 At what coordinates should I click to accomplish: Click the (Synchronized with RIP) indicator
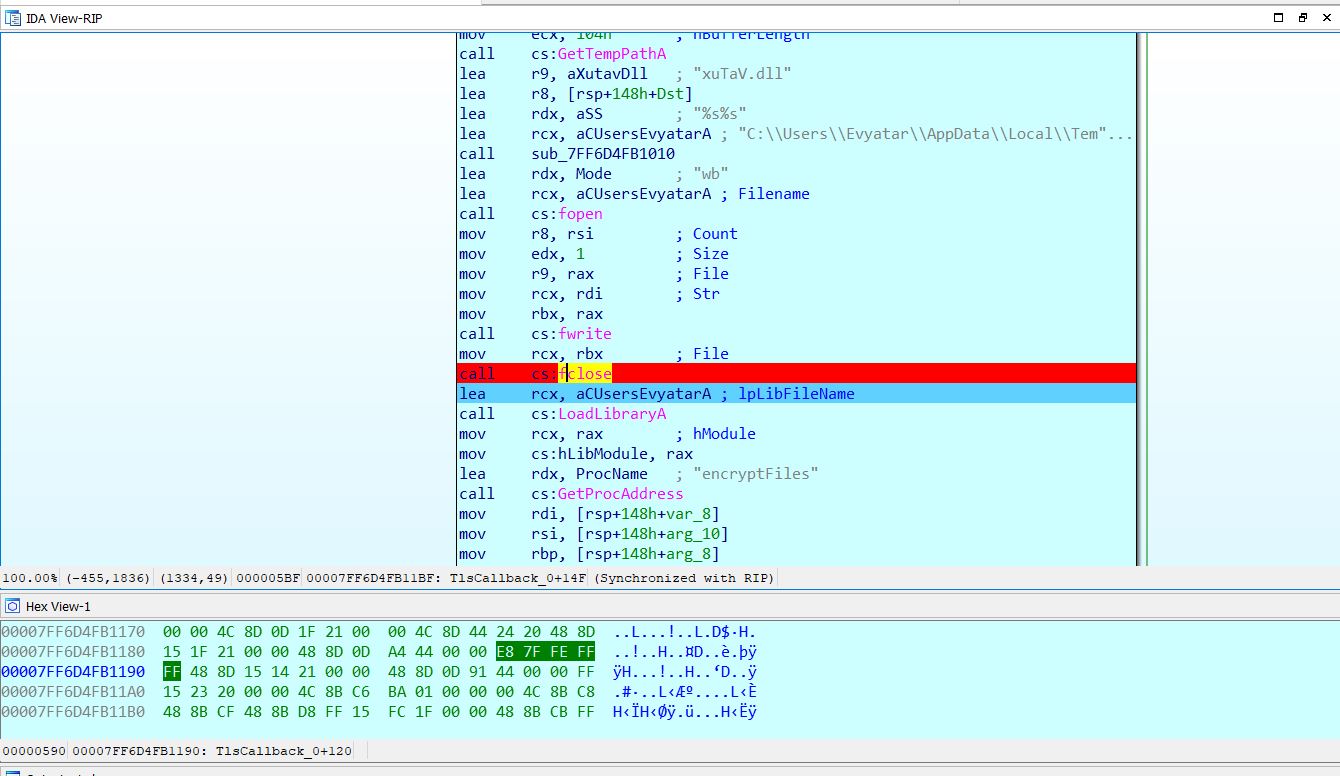point(684,578)
